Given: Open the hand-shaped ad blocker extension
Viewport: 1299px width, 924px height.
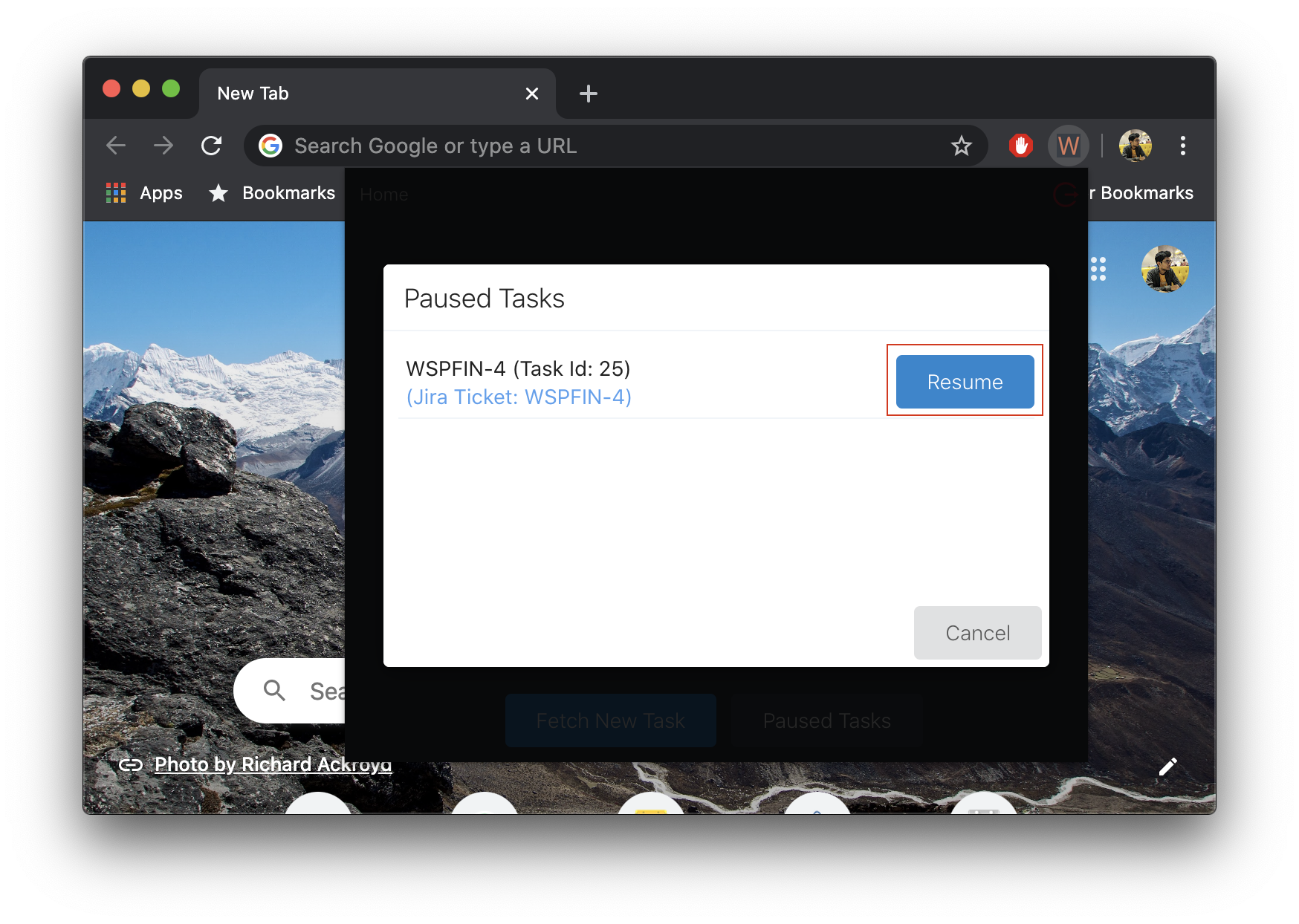Looking at the screenshot, I should pyautogui.click(x=1021, y=146).
